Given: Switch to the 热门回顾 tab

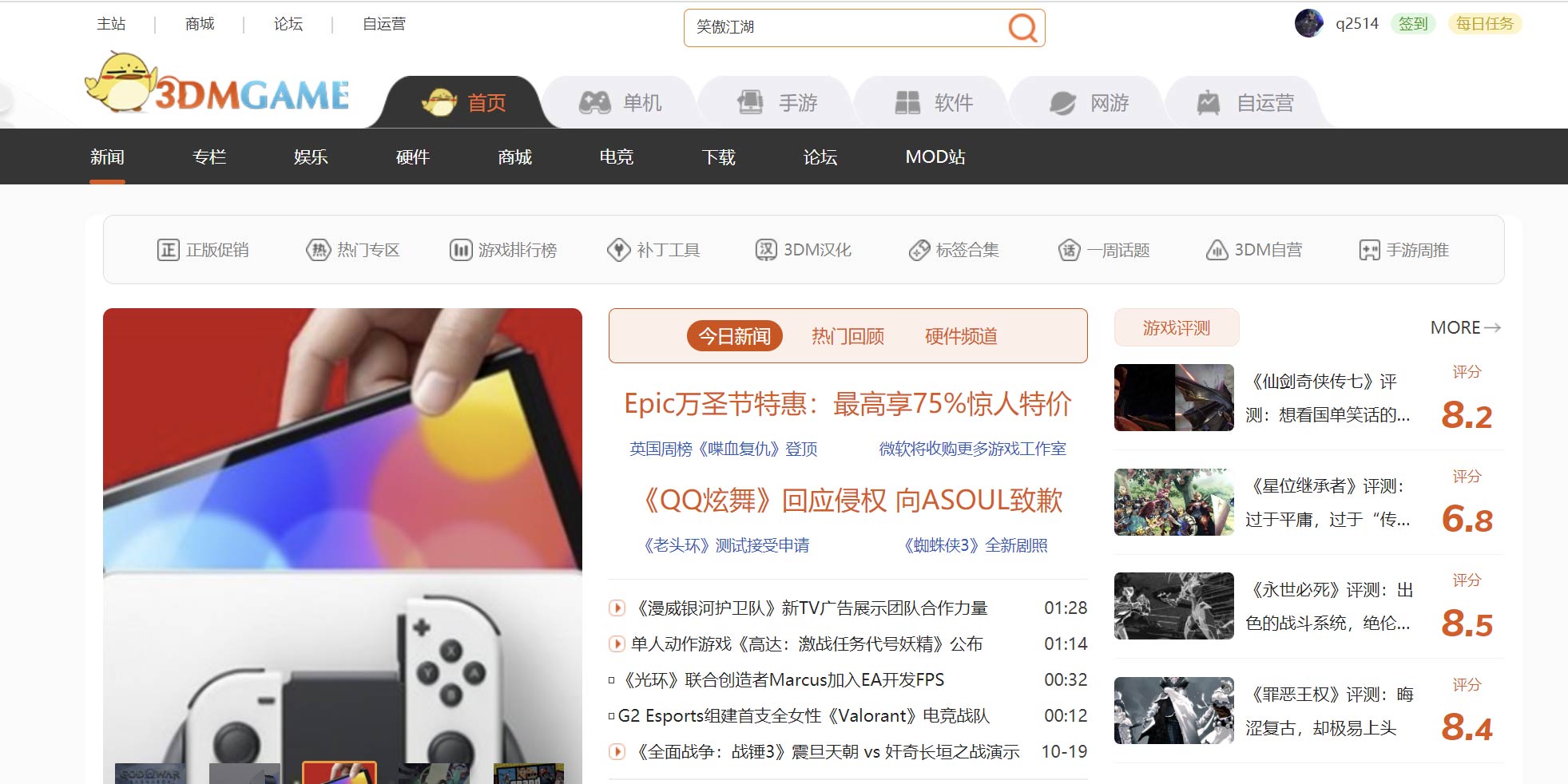Looking at the screenshot, I should [847, 336].
